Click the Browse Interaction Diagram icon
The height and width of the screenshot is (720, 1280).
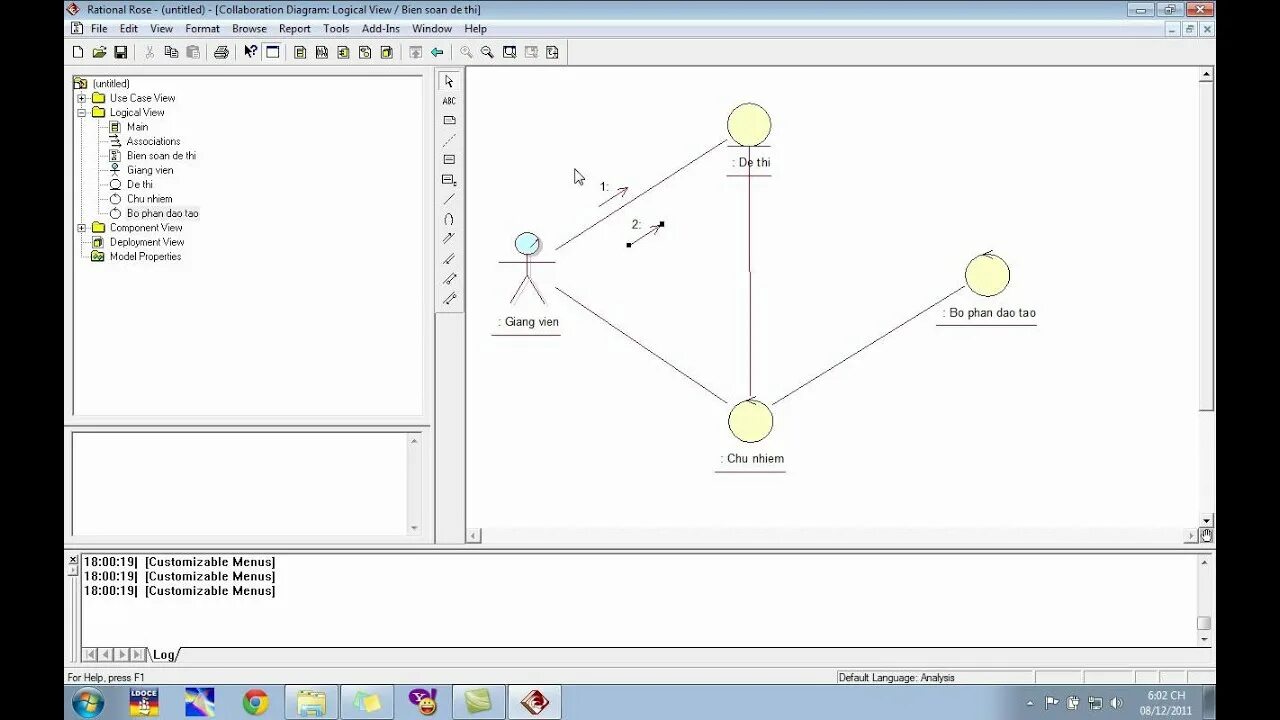click(321, 52)
